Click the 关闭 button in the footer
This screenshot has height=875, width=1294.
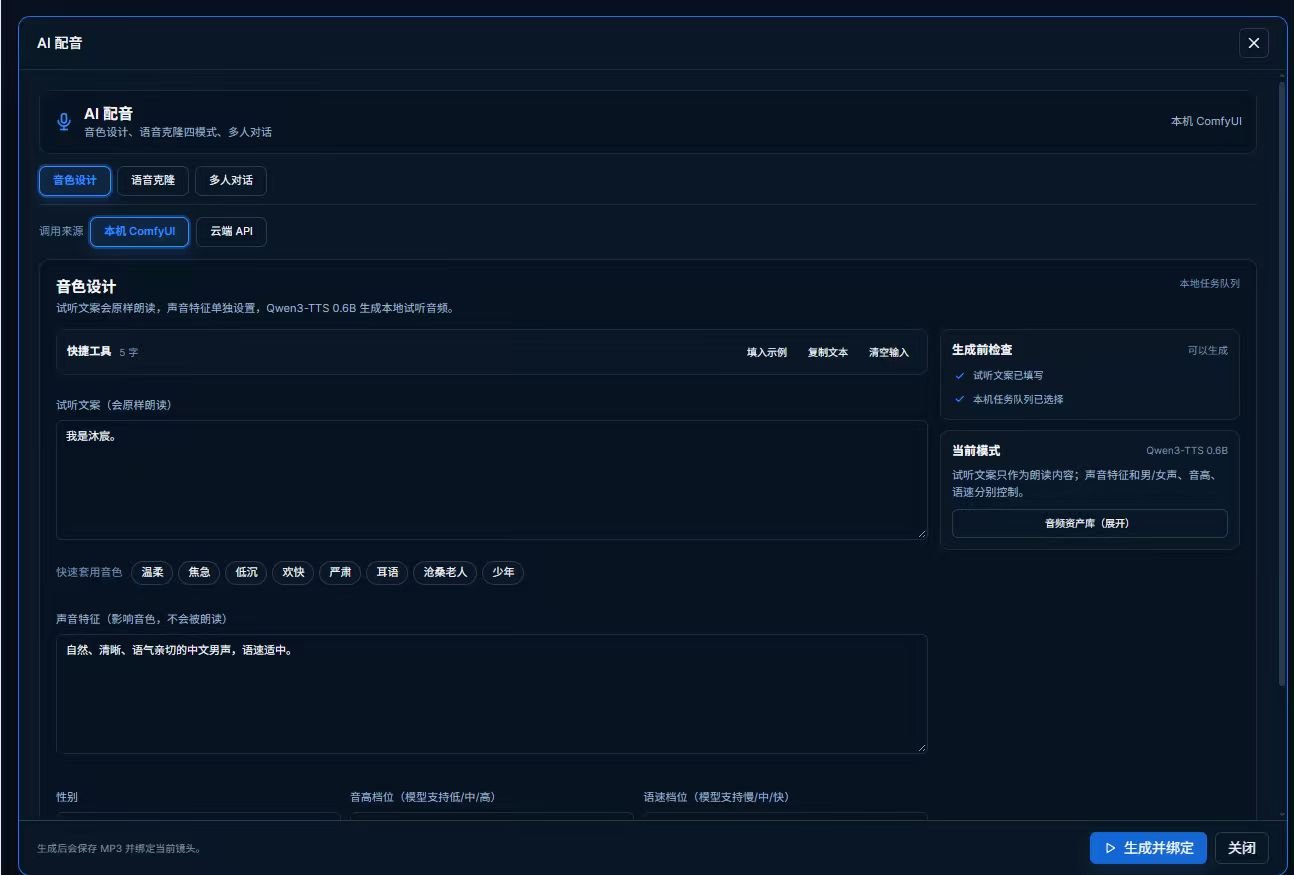pyautogui.click(x=1242, y=848)
